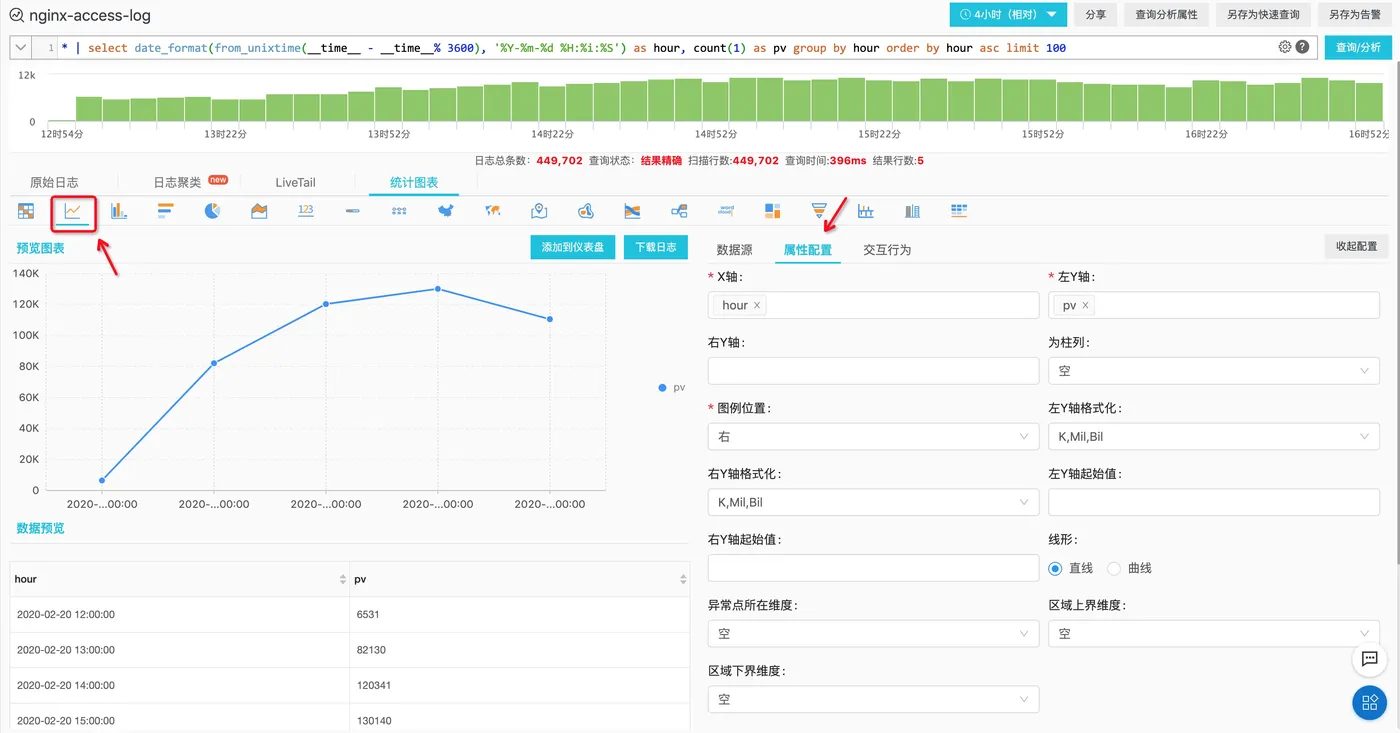Sort the hour column
The image size is (1400, 733).
(343, 579)
